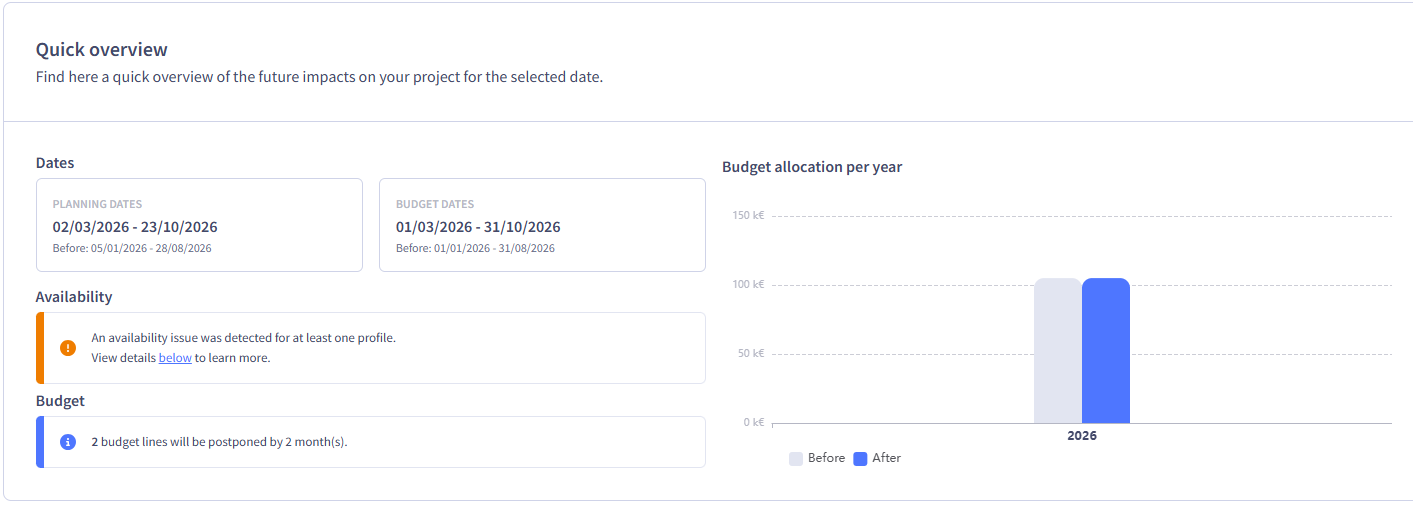
Task: Select the Planning Dates card
Action: pos(199,225)
